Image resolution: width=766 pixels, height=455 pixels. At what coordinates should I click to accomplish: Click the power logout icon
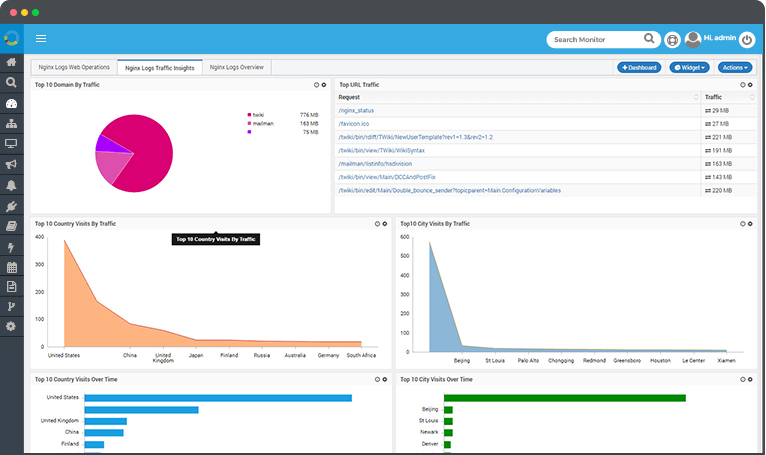(x=746, y=40)
